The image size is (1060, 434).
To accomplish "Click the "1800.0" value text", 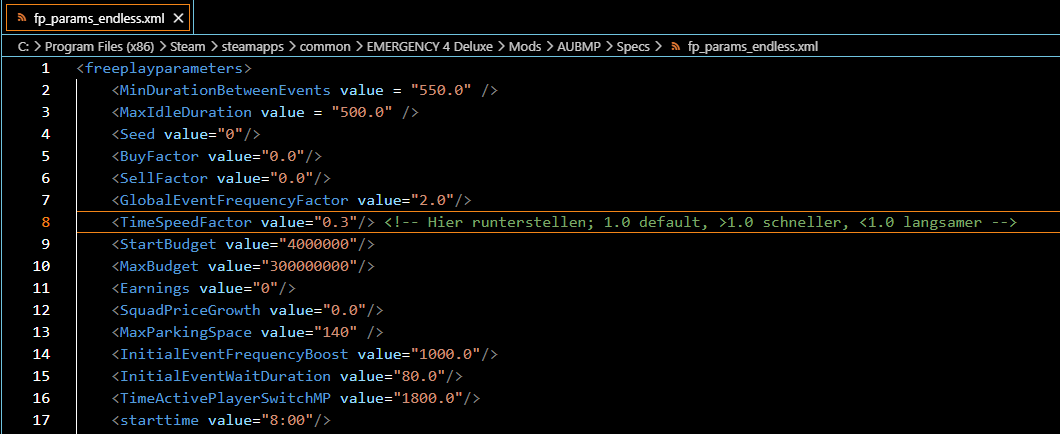I will click(428, 397).
